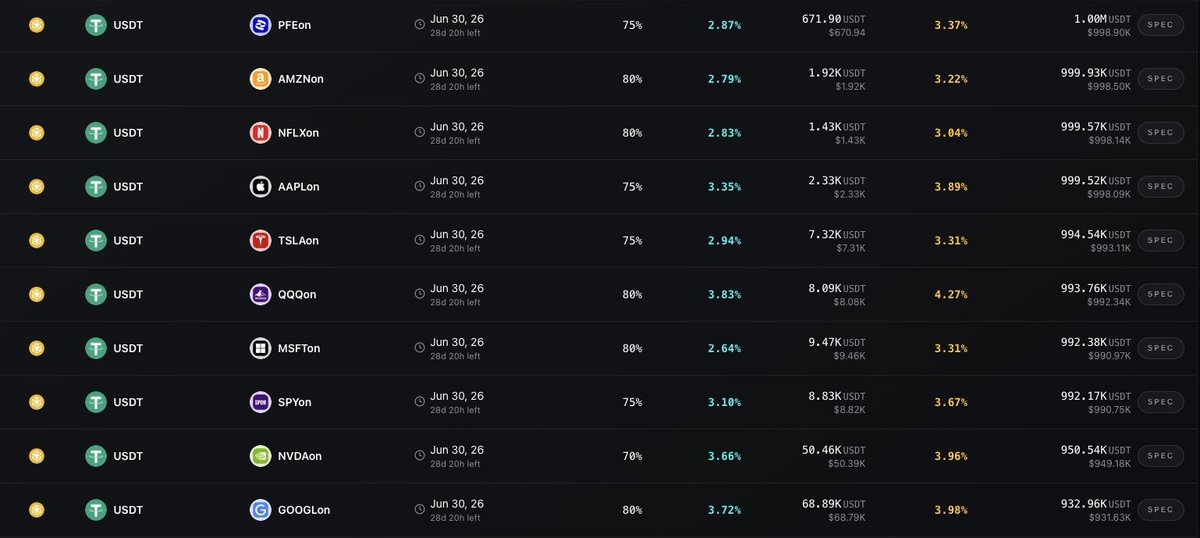1200x538 pixels.
Task: Click the SPEC button in QQQon row
Action: tap(1161, 295)
